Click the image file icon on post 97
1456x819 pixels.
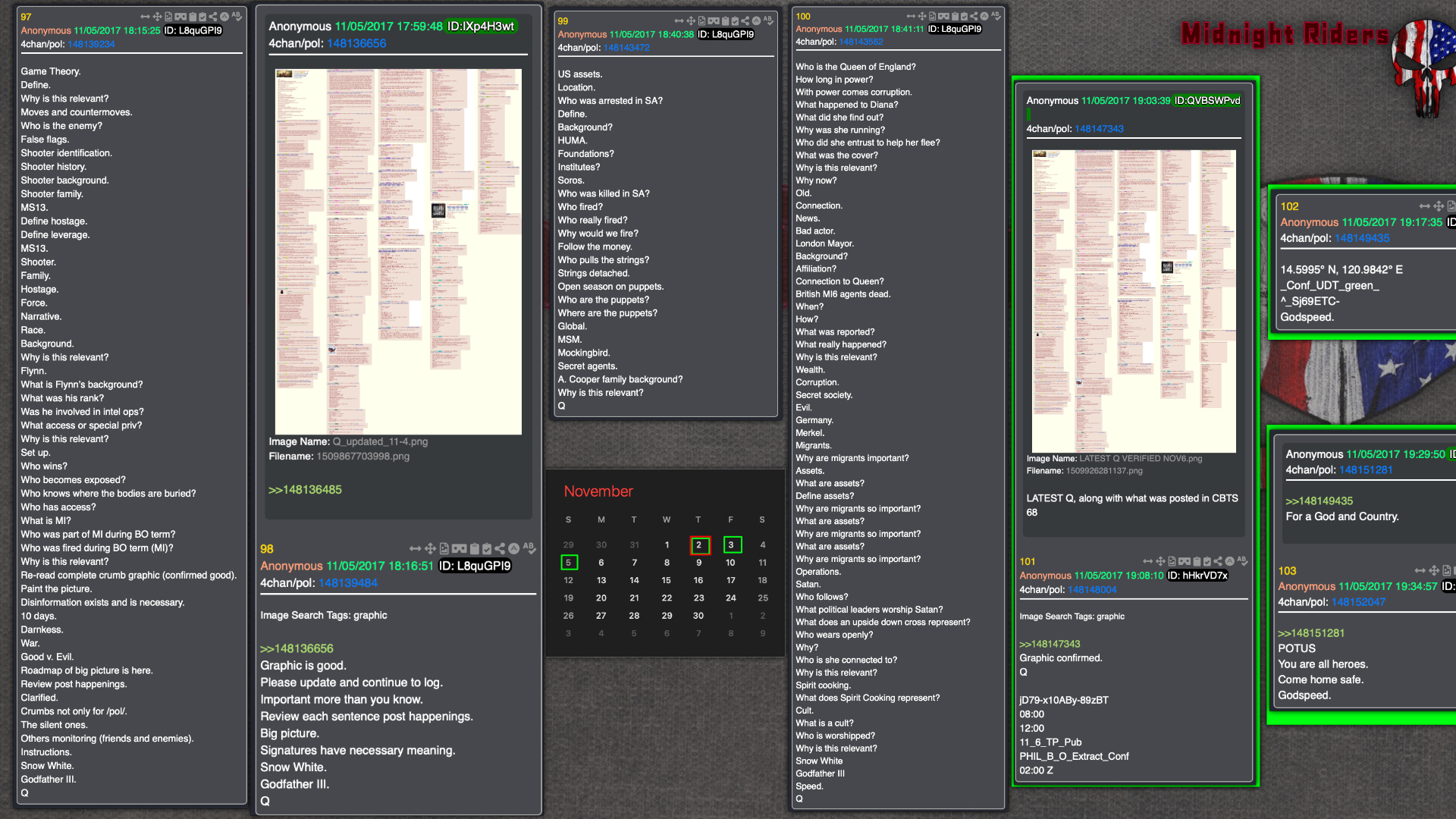click(168, 17)
